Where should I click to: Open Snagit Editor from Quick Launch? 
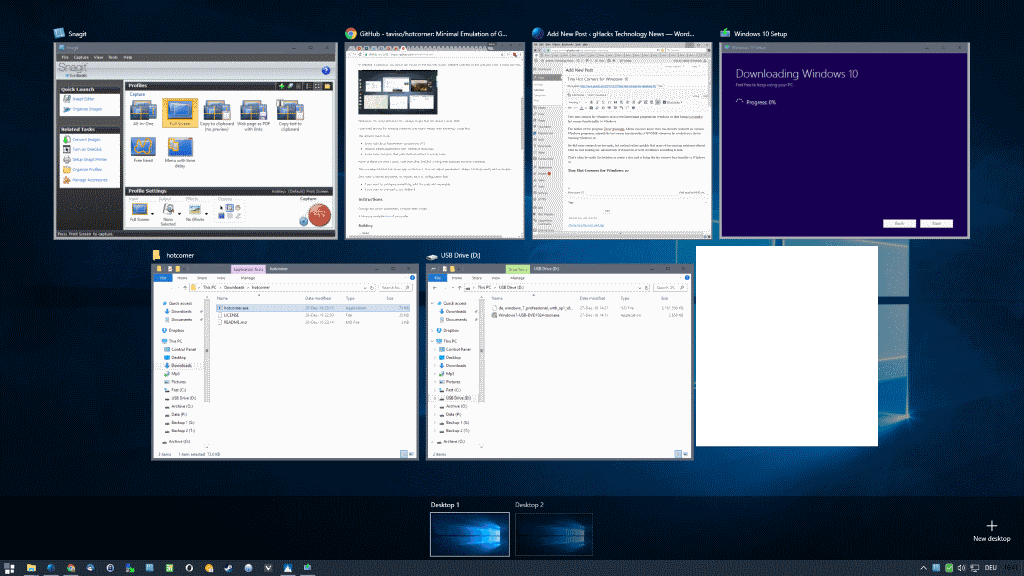[85, 99]
